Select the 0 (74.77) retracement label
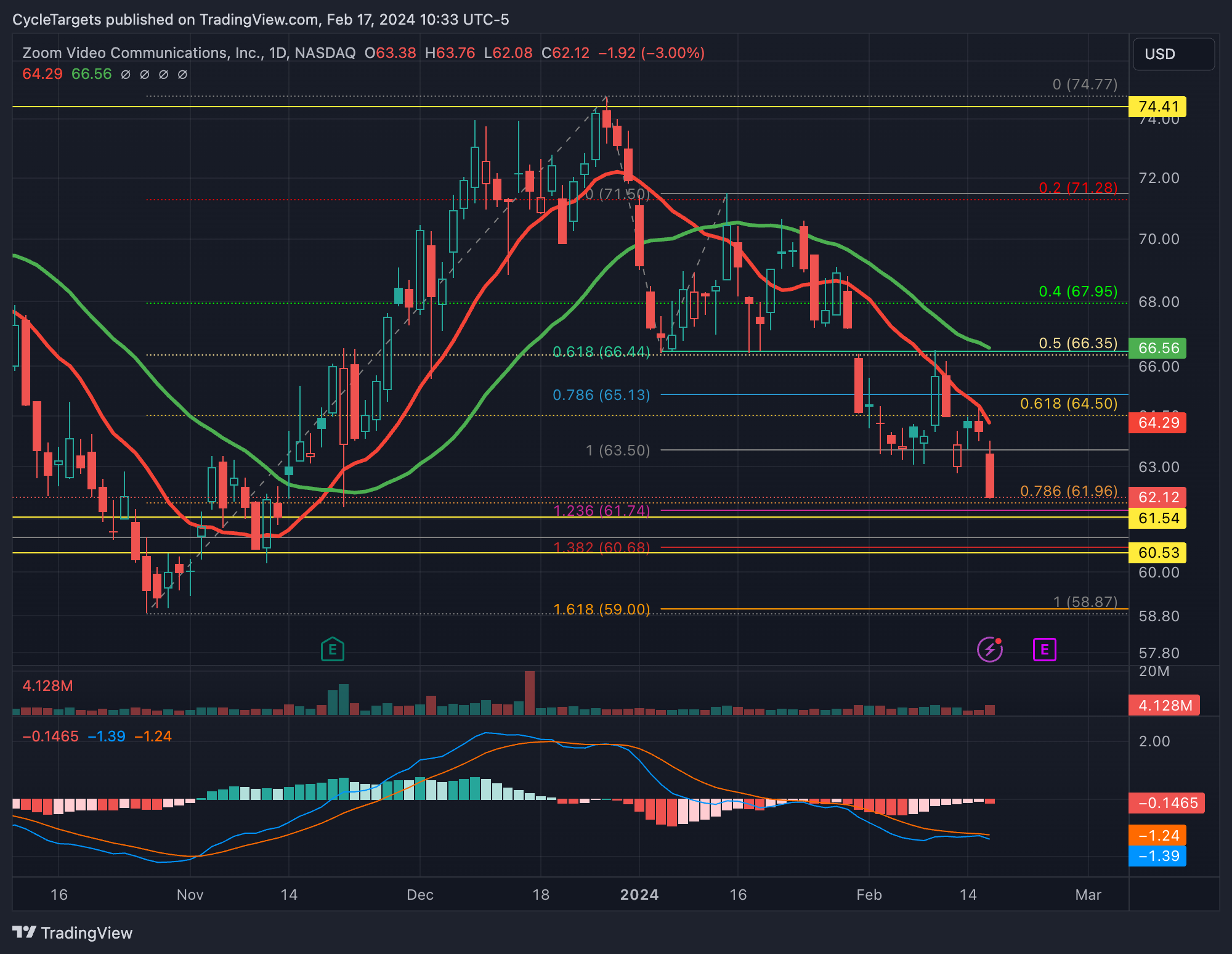The image size is (1232, 954). click(1085, 84)
